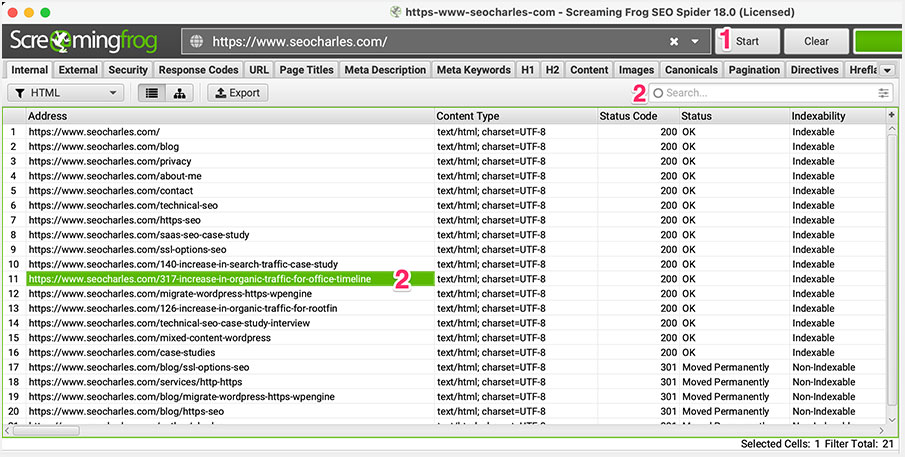905x457 pixels.
Task: Sort by Status Code column header
Action: click(639, 116)
